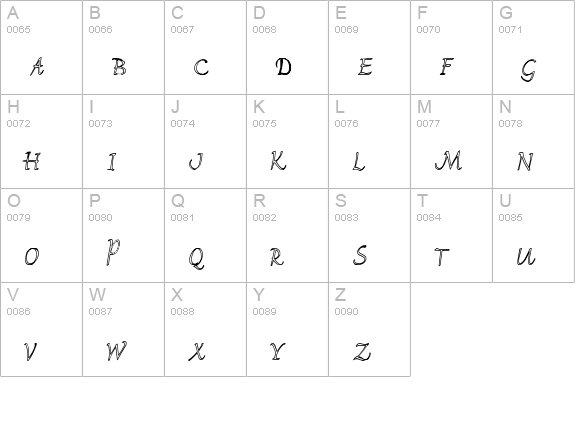This screenshot has width=575, height=421.
Task: Select the letter E glyph preview
Action: pyautogui.click(x=366, y=67)
